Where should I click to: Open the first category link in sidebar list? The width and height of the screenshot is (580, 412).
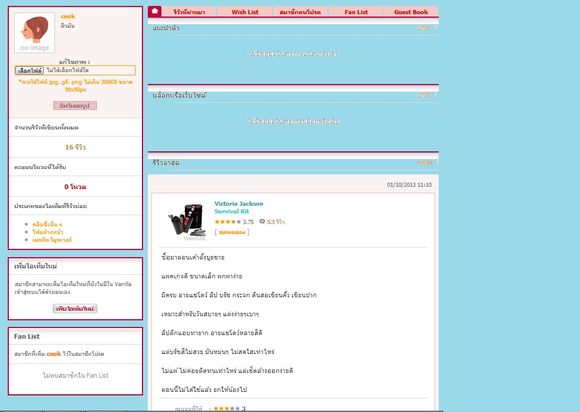pos(47,224)
